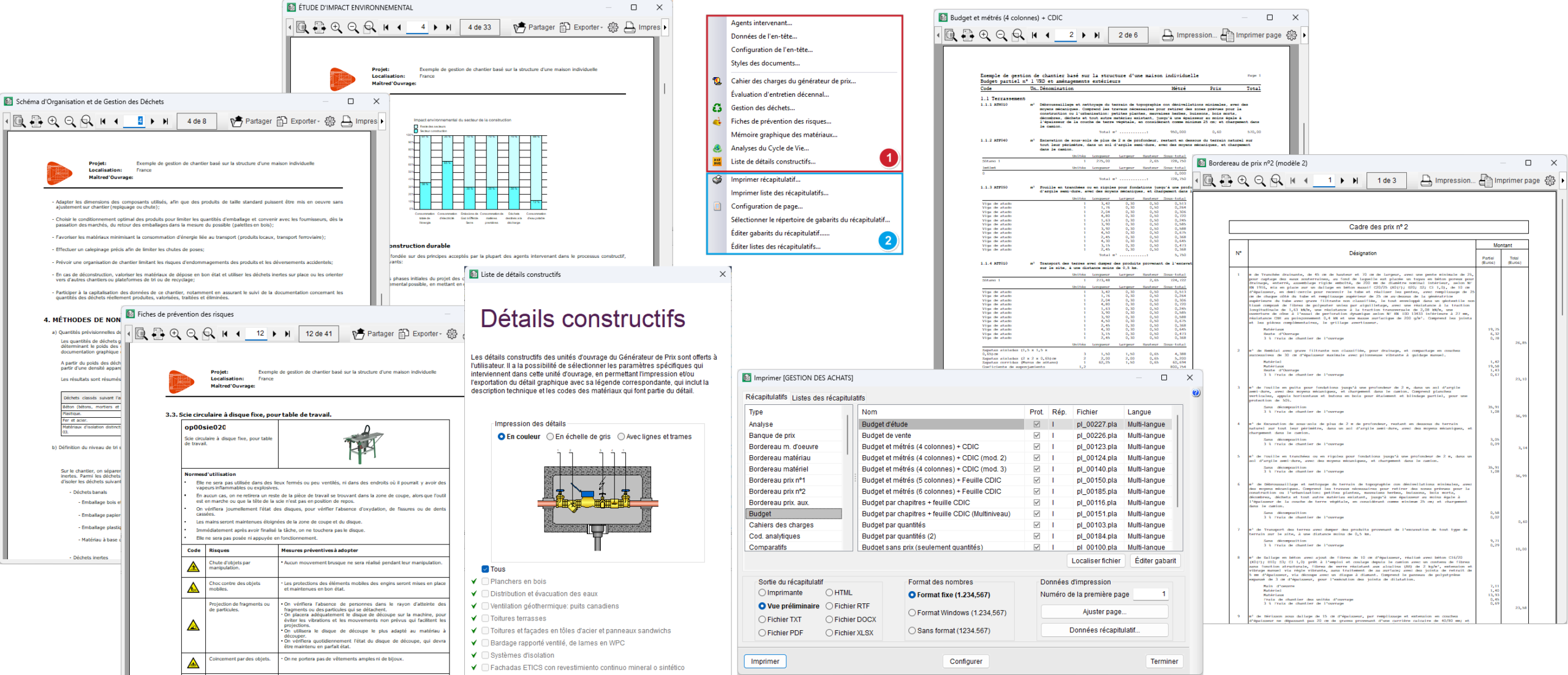Click the blue help icon in the Imprimer dialog
This screenshot has width=1568, height=675.
tap(1196, 393)
